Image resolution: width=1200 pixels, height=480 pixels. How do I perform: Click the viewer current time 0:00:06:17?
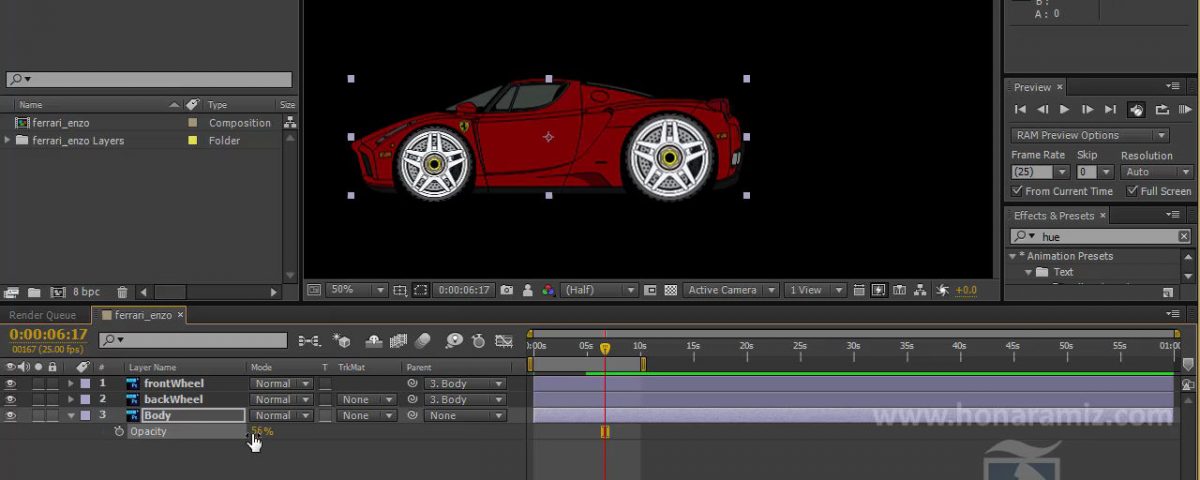464,290
